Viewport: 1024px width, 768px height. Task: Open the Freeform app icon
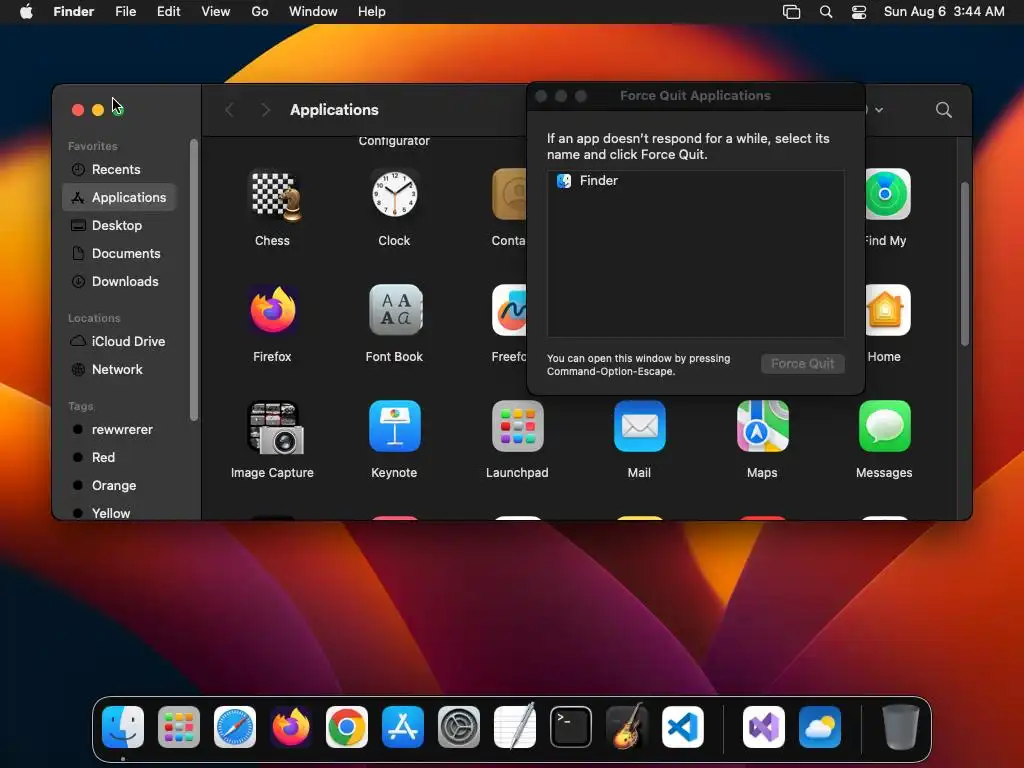click(x=509, y=310)
